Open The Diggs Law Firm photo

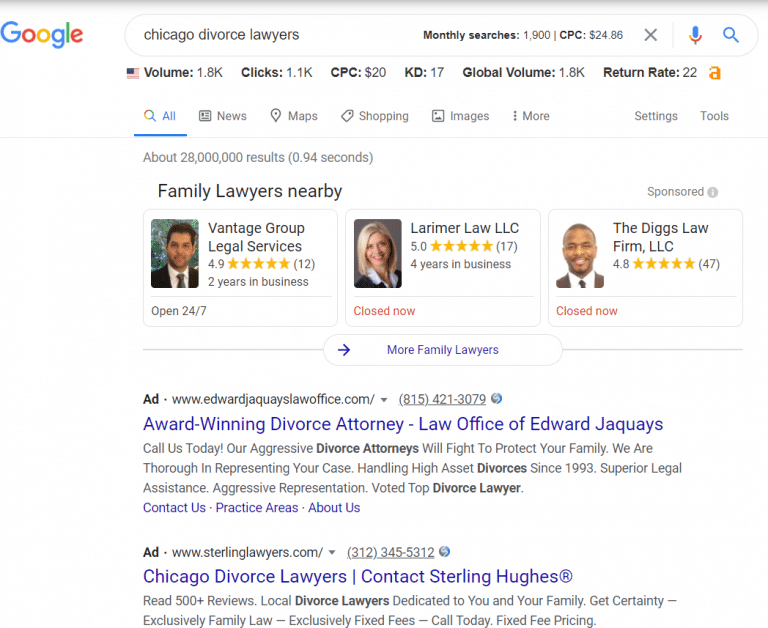click(580, 253)
